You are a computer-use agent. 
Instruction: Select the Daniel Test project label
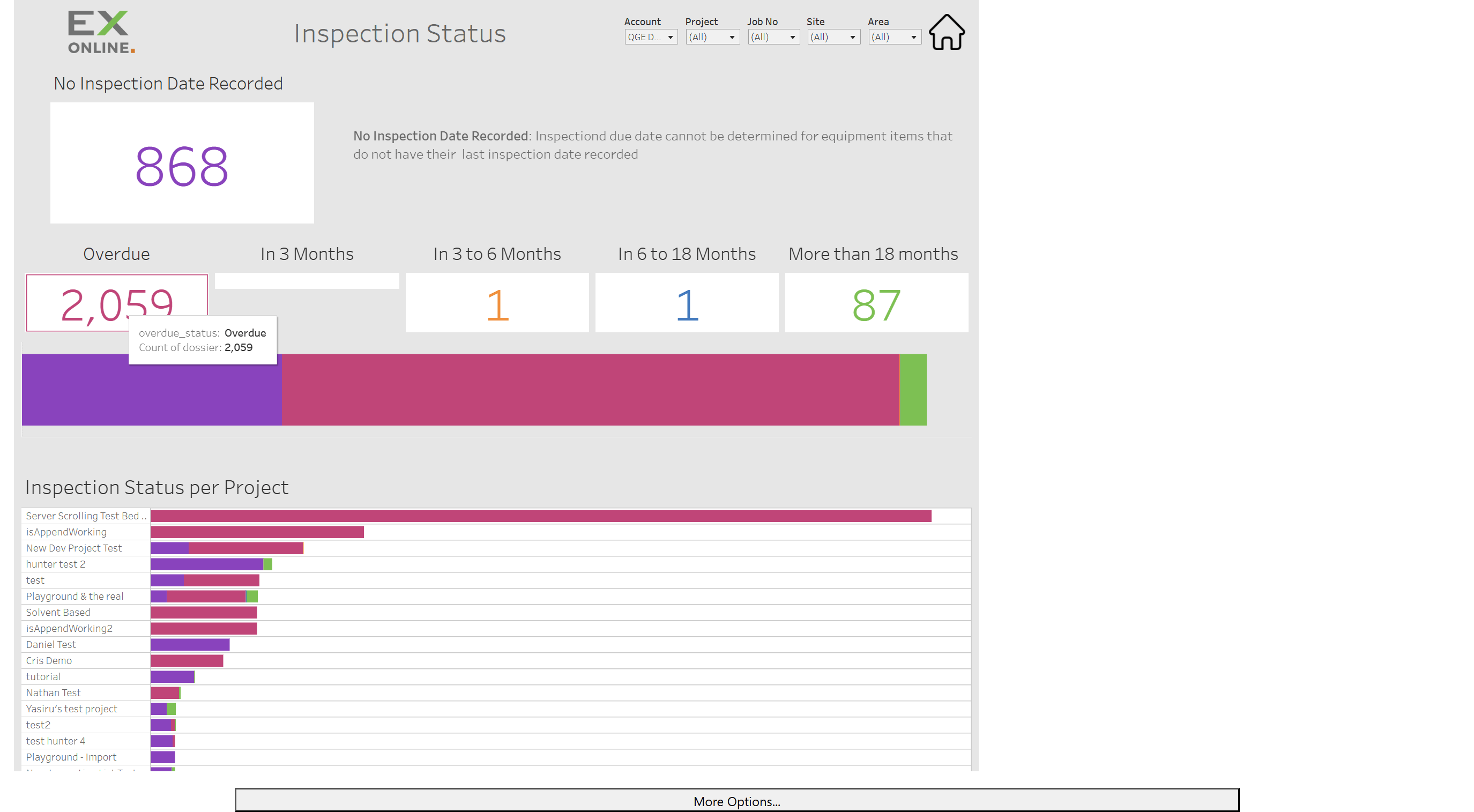(51, 644)
